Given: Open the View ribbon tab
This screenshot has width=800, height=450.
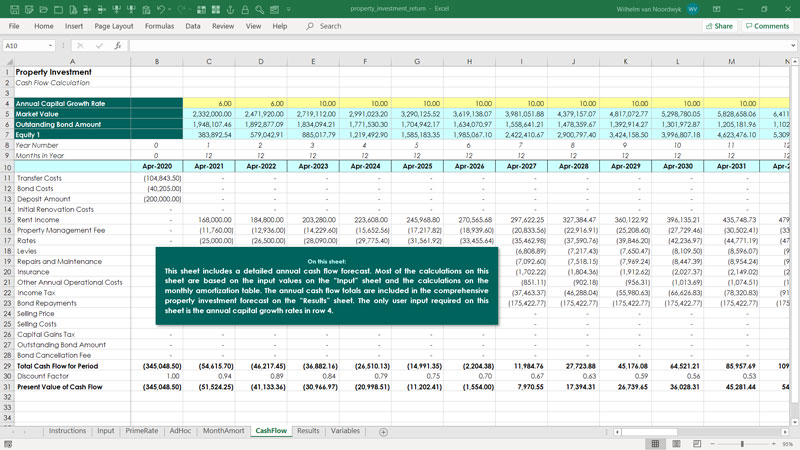Looking at the screenshot, I should pos(253,26).
